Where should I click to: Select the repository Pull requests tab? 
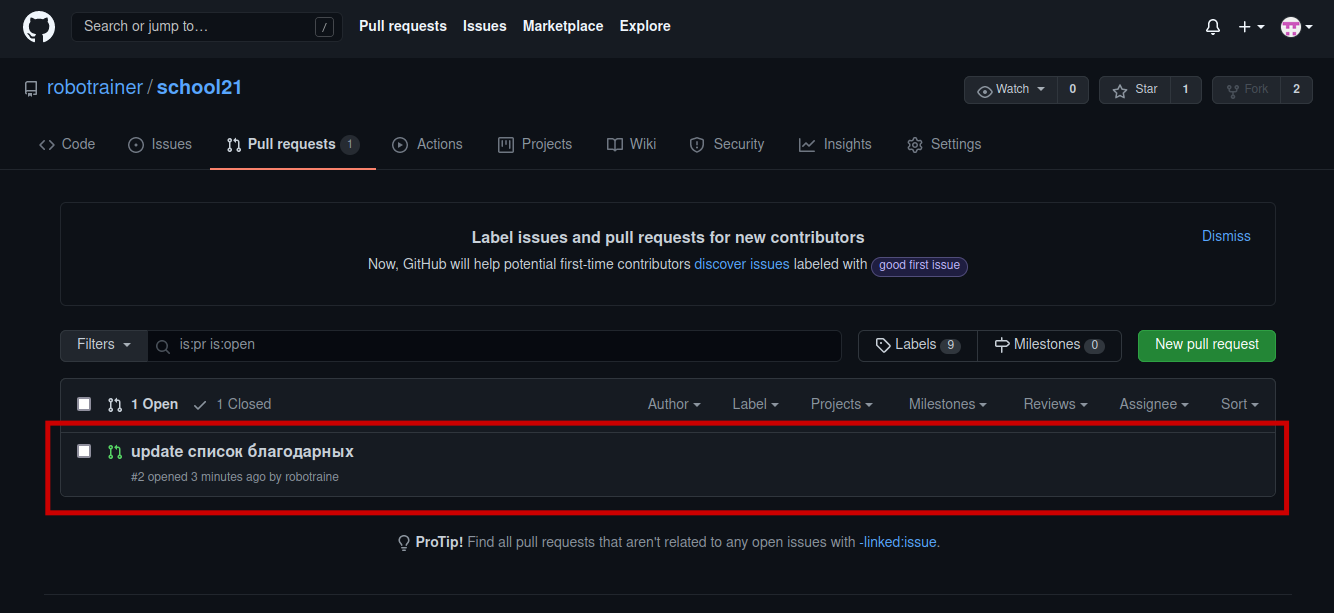293,145
